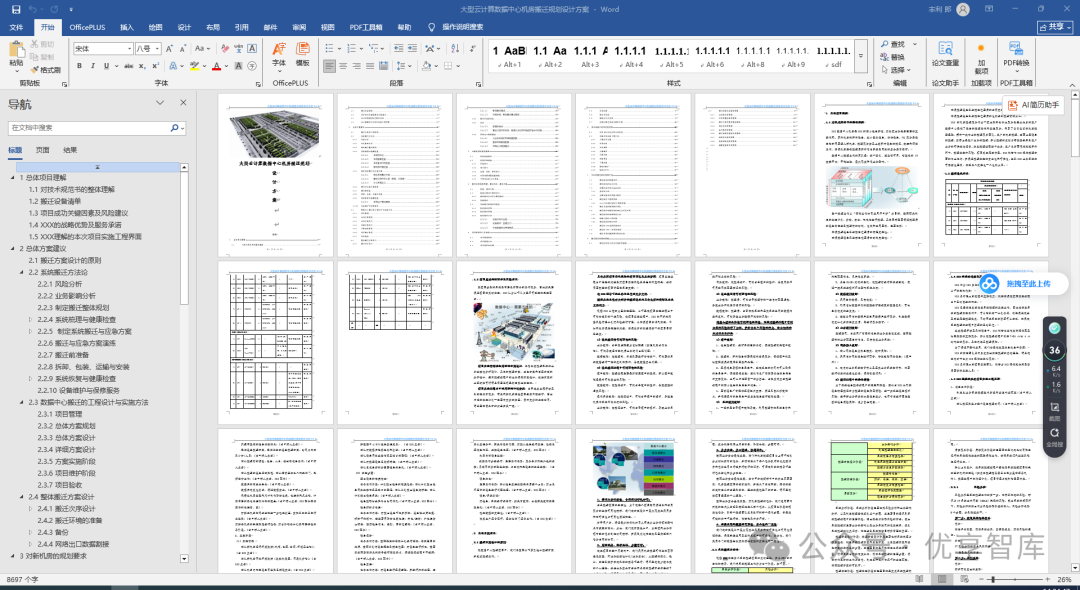Expand the '2.2.4 系统梳理与健康检查' heading
Image resolution: width=1080 pixels, height=590 pixels.
click(31, 319)
